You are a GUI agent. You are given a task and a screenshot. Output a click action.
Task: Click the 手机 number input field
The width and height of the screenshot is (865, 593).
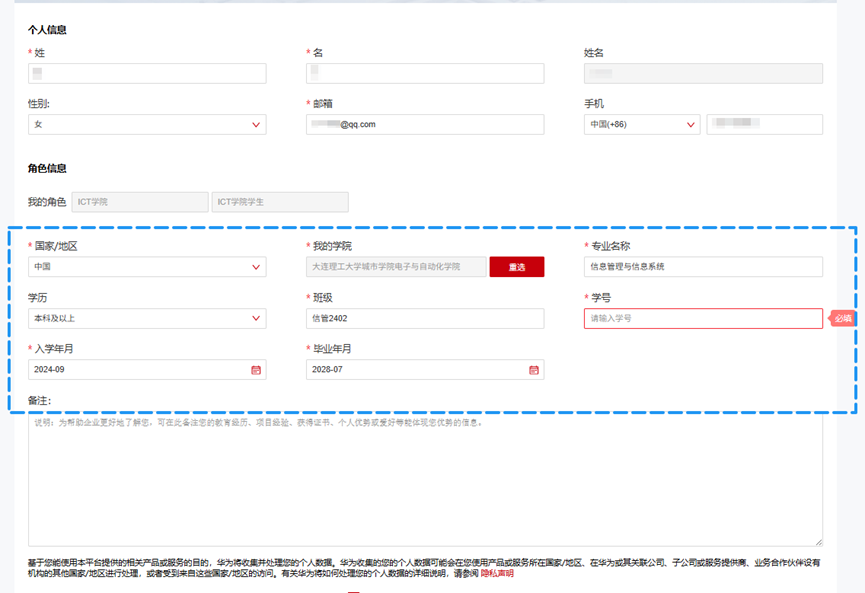(765, 125)
